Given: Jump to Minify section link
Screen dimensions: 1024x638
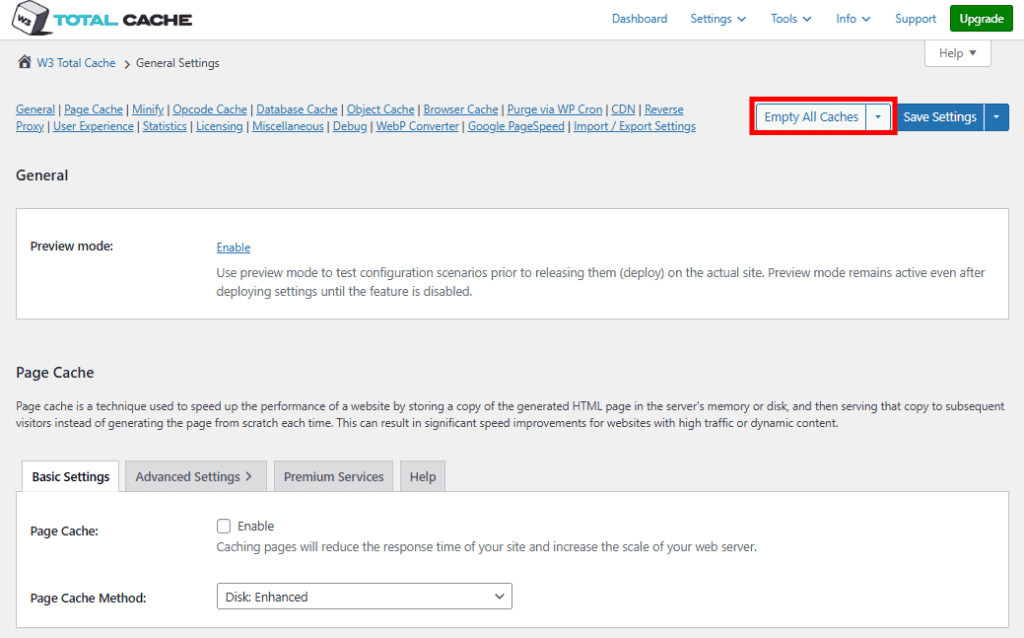Looking at the screenshot, I should coord(148,109).
